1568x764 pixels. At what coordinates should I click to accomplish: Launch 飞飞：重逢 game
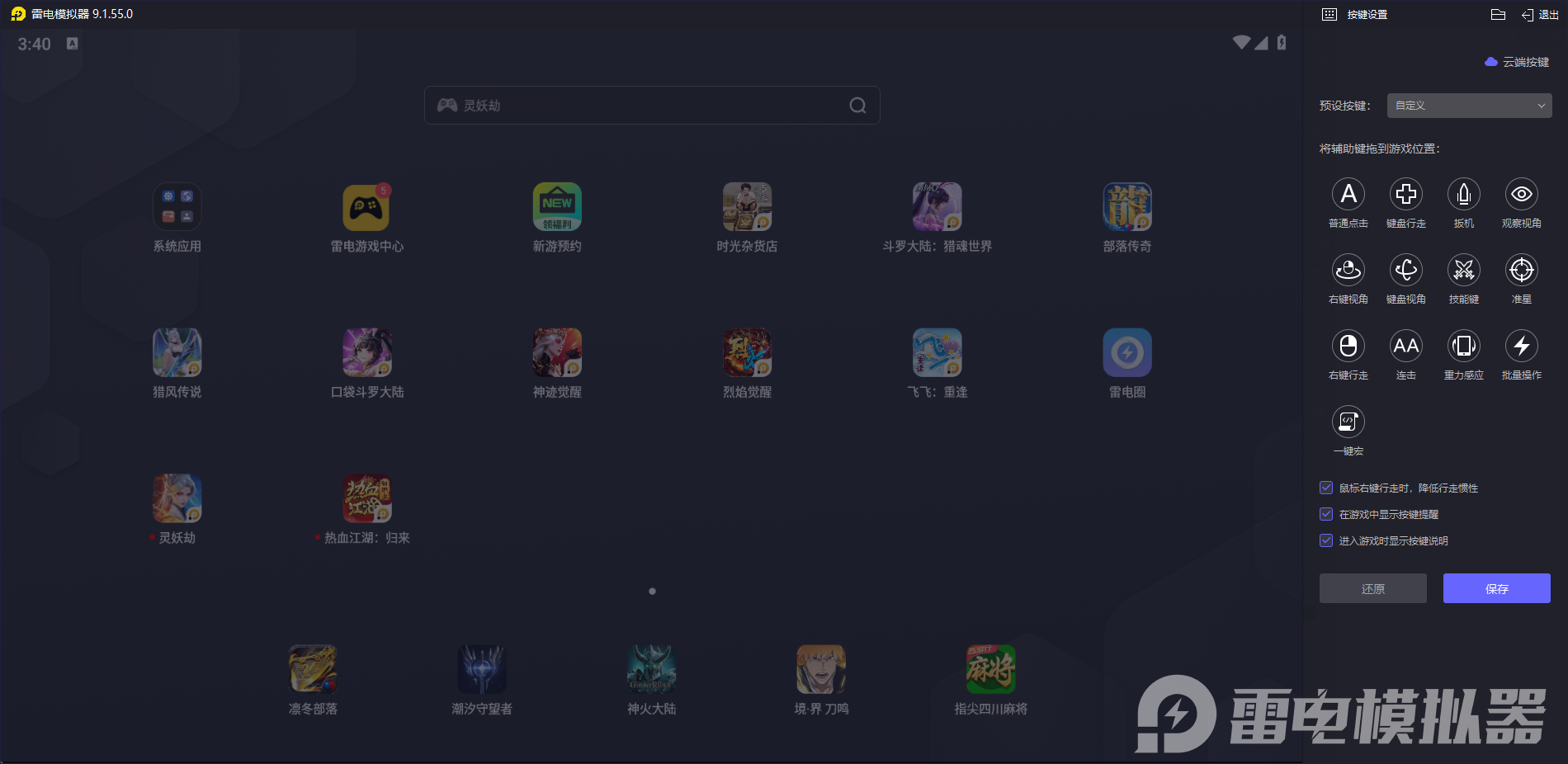click(937, 352)
